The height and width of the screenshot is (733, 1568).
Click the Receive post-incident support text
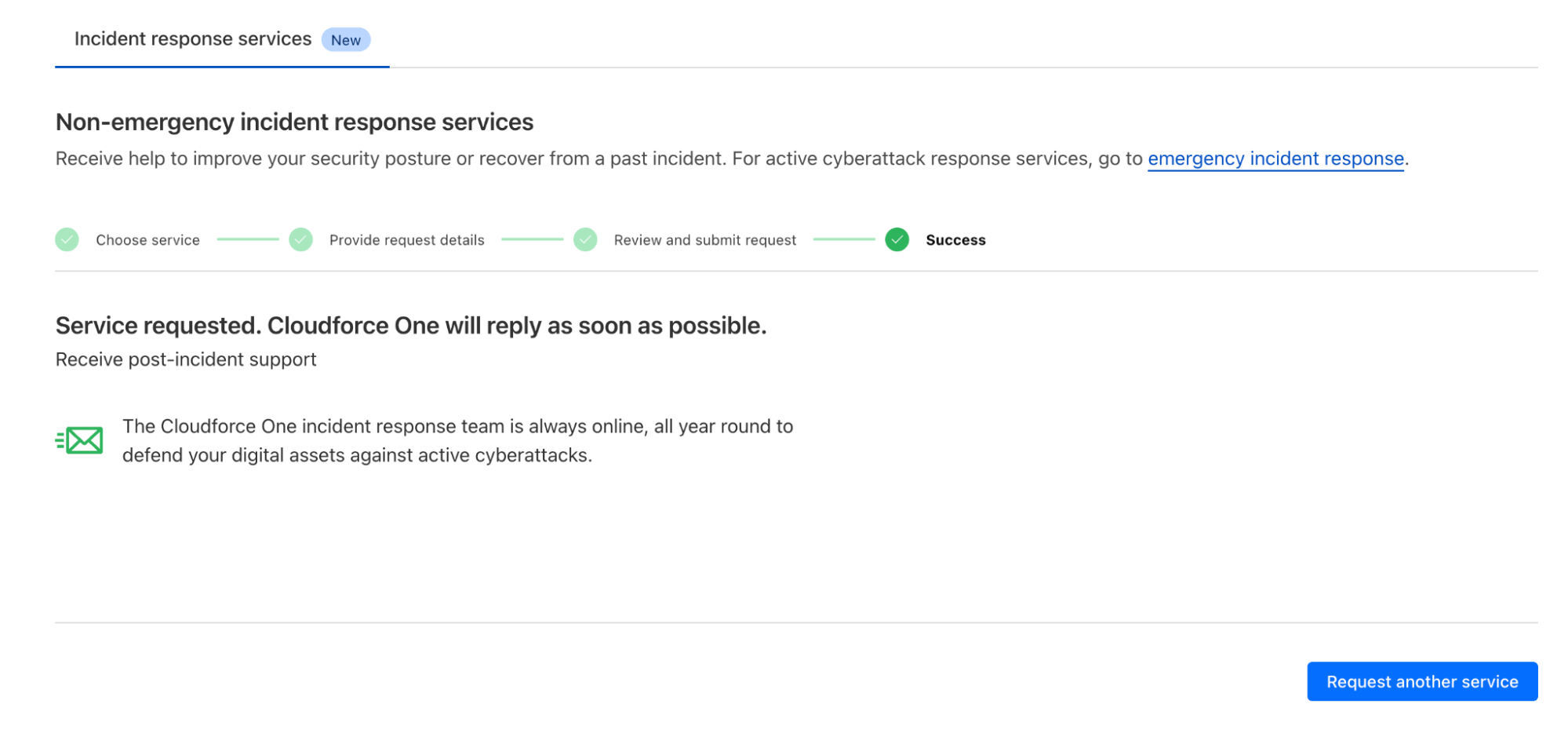(186, 359)
